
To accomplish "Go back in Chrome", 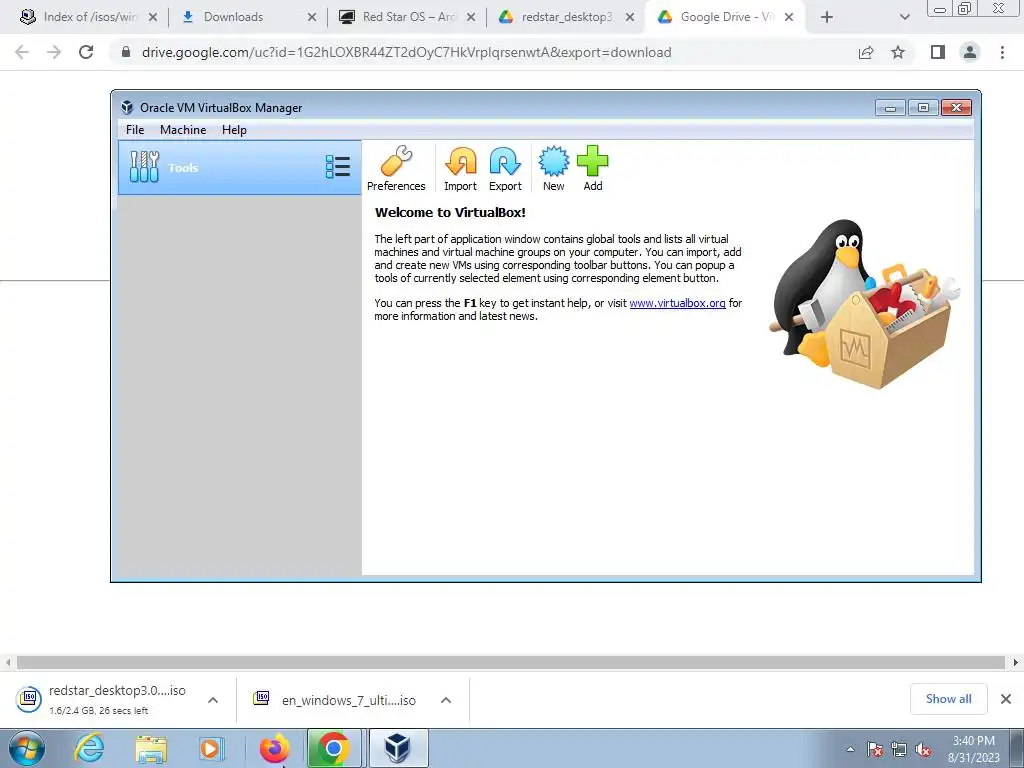I will (x=22, y=52).
